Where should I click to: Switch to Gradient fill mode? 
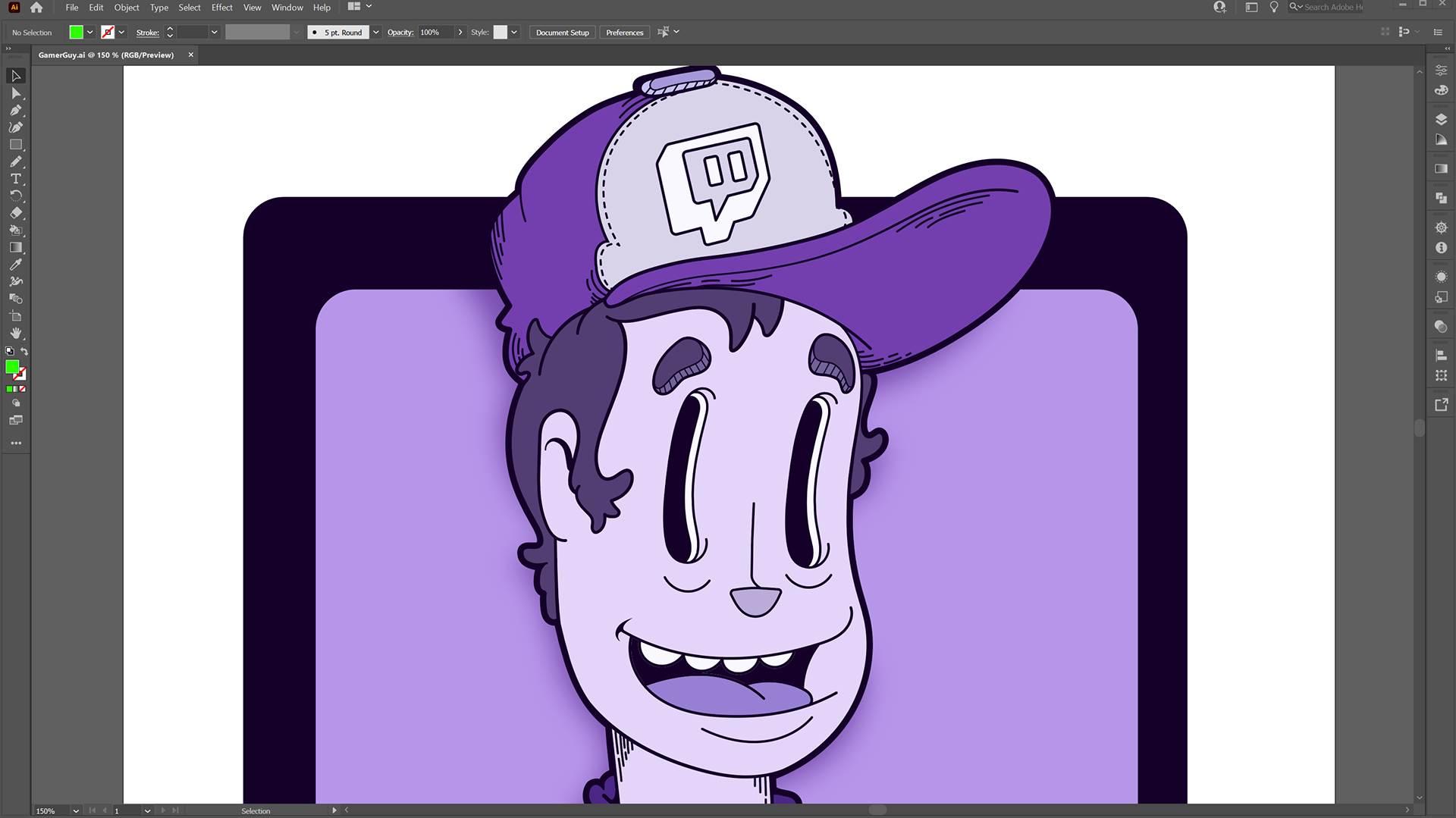[x=16, y=389]
